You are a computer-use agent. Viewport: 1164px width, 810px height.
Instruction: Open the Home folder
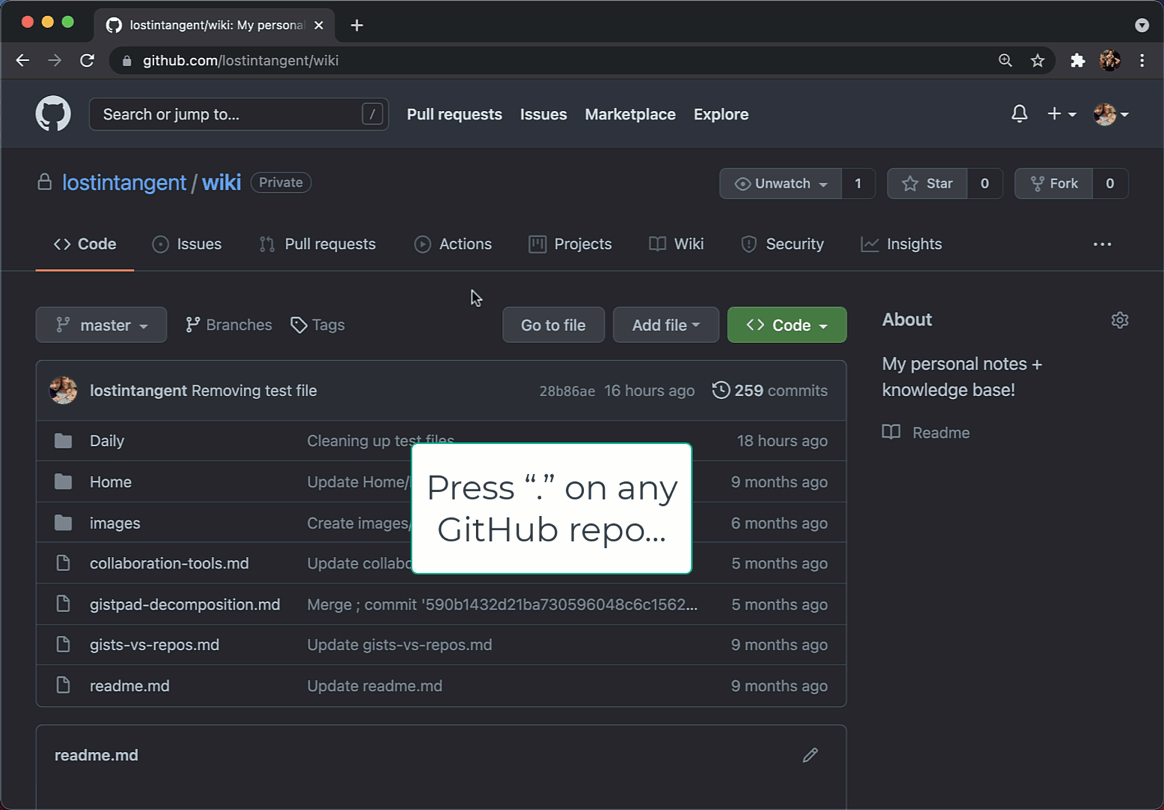point(111,482)
